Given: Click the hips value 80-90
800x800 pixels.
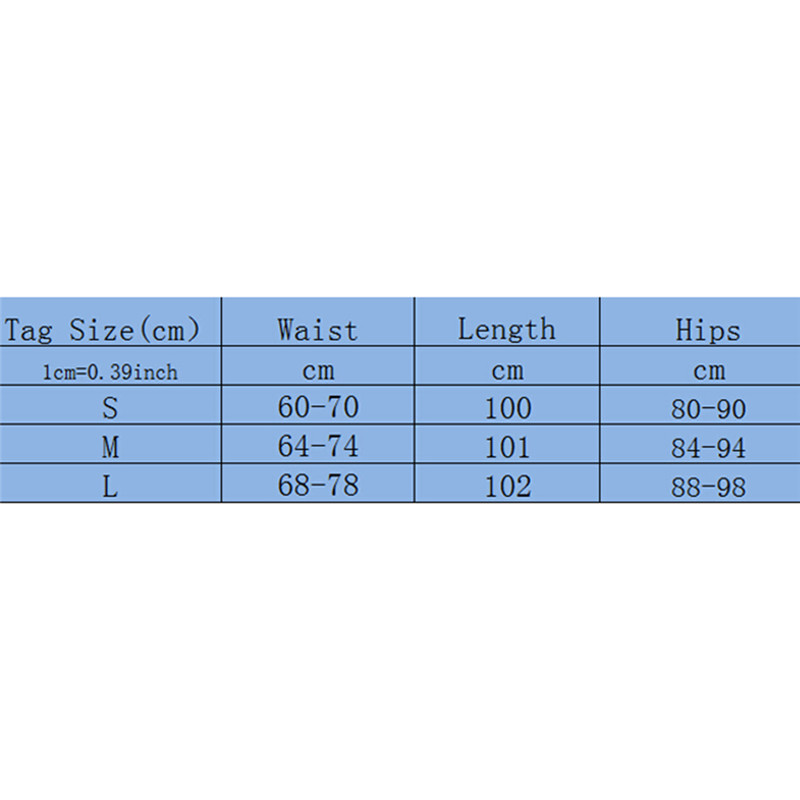Looking at the screenshot, I should (x=708, y=409).
